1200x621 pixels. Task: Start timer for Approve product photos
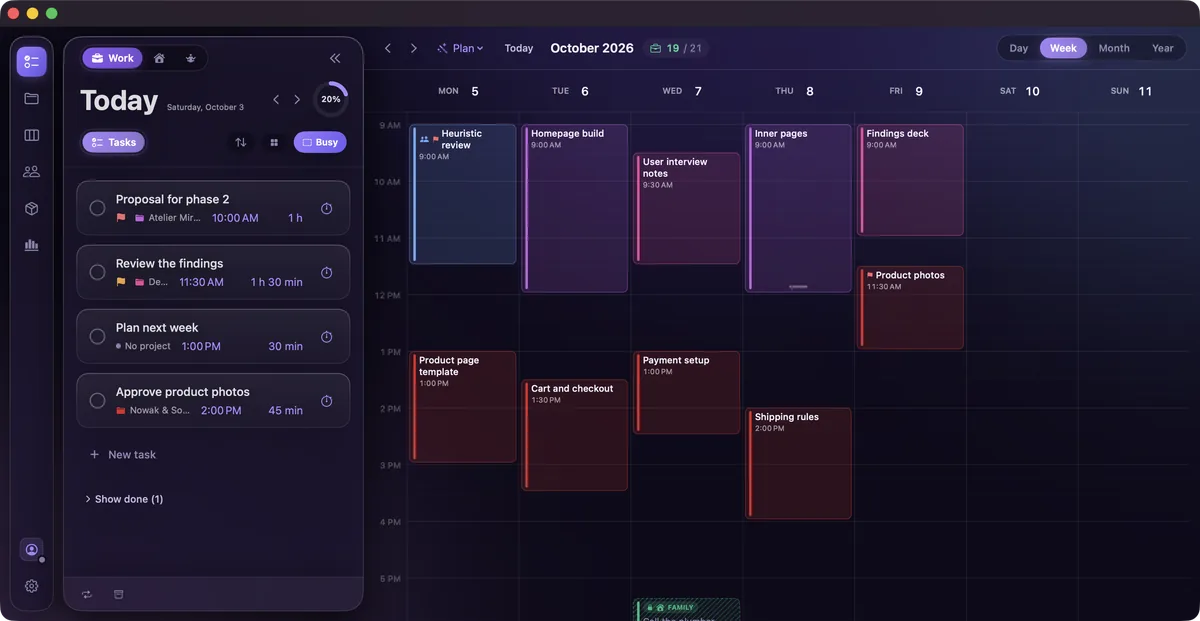[x=326, y=401]
